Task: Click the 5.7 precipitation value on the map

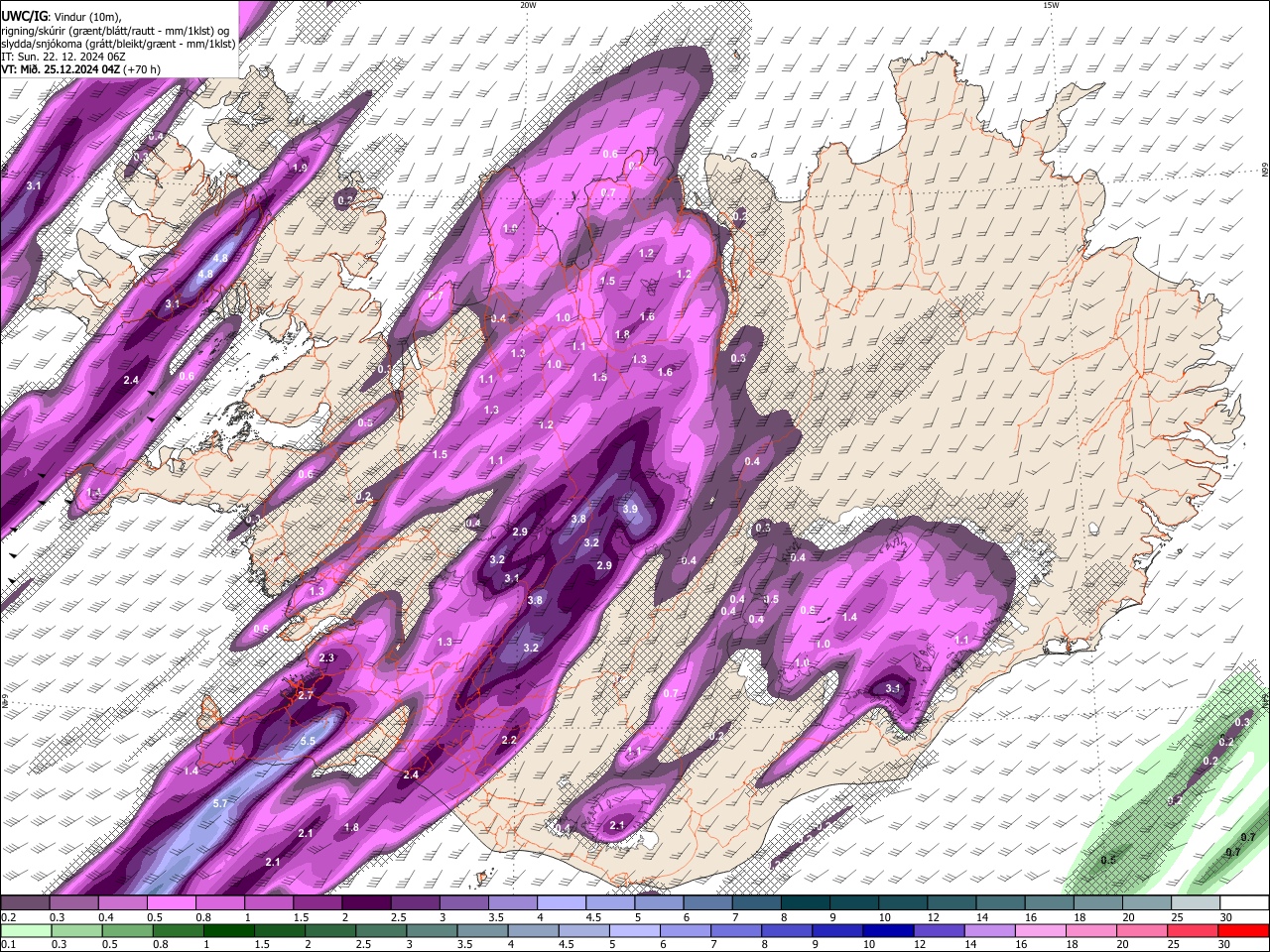Action: (x=220, y=803)
